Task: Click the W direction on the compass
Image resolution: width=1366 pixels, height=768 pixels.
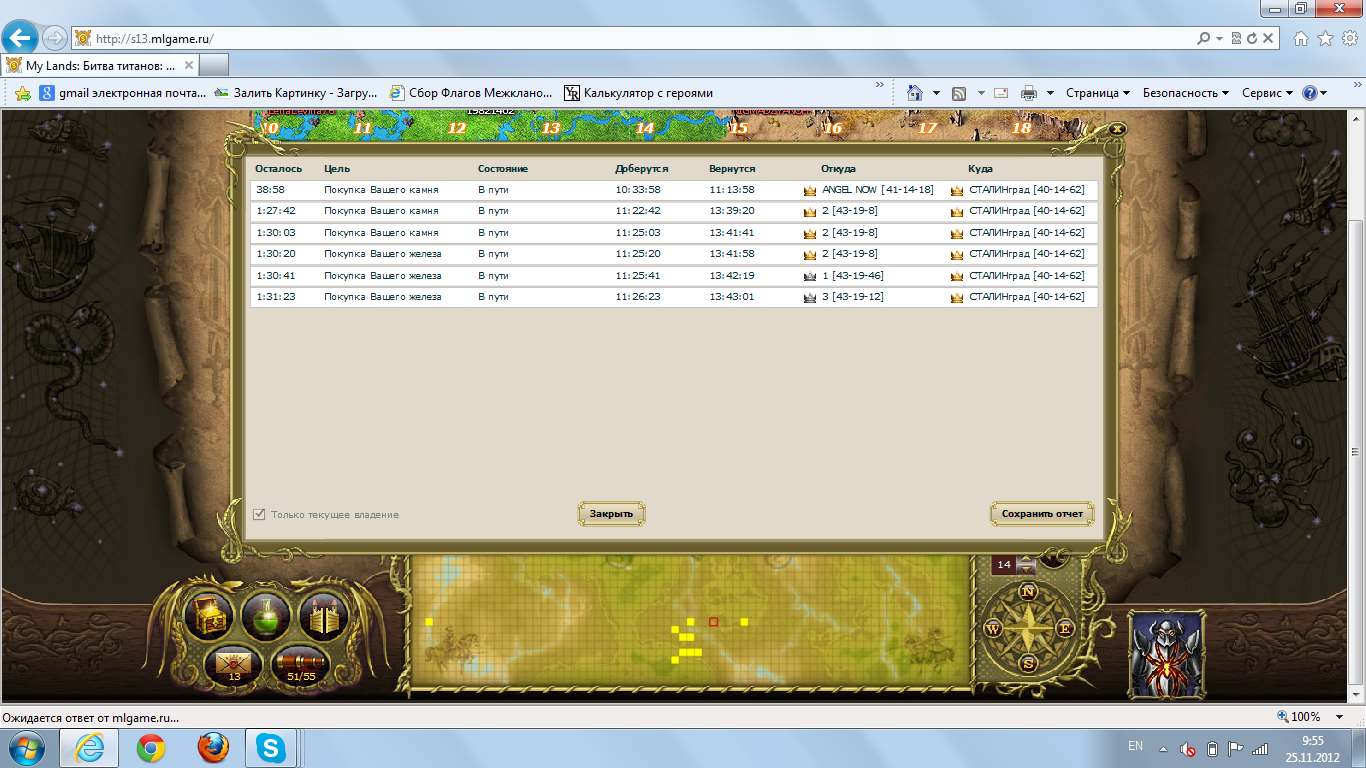Action: (x=993, y=629)
